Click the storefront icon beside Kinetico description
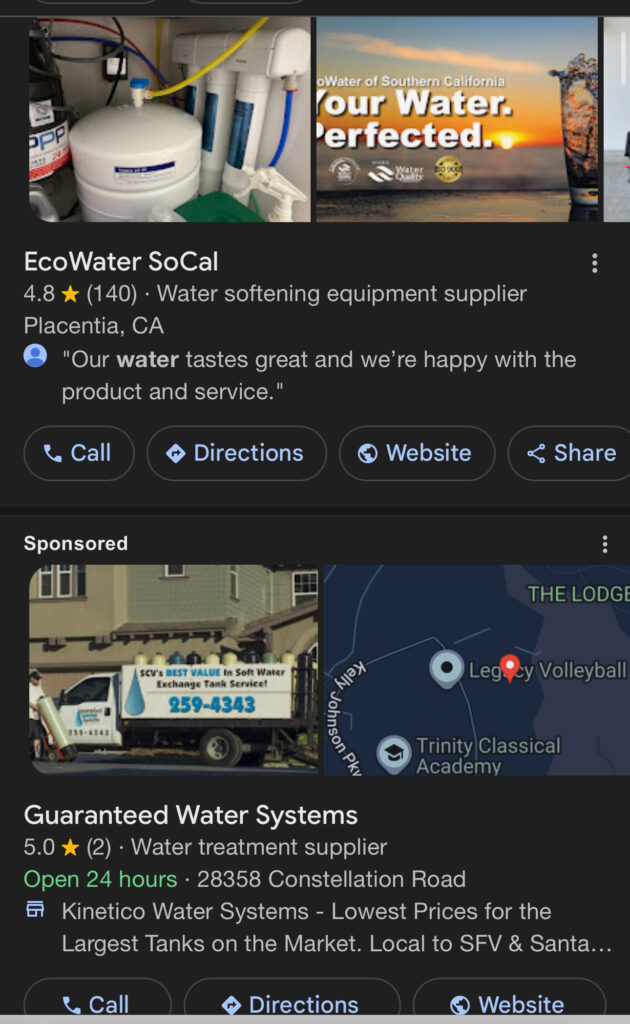The image size is (630, 1024). pos(36,909)
